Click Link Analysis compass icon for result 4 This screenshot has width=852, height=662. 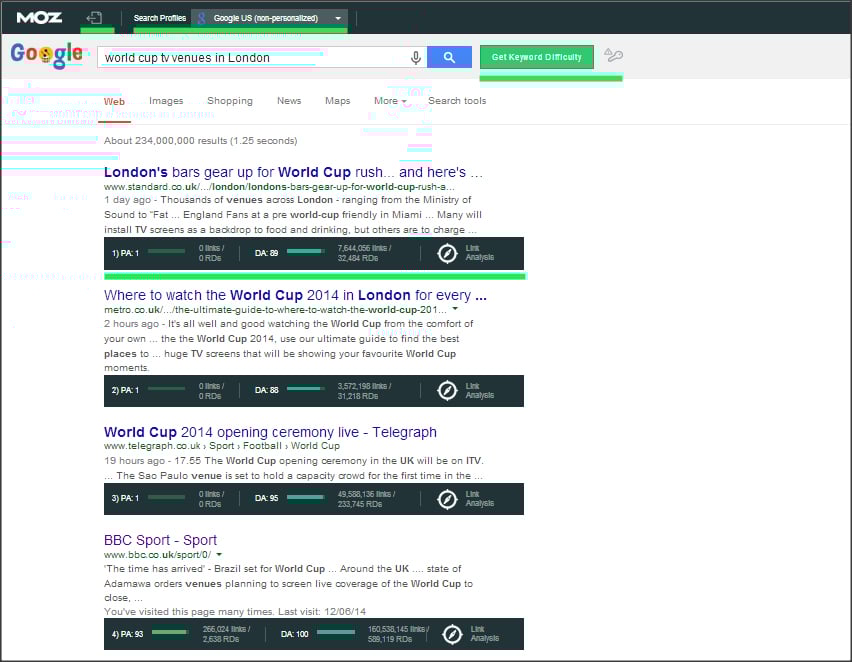pyautogui.click(x=452, y=634)
